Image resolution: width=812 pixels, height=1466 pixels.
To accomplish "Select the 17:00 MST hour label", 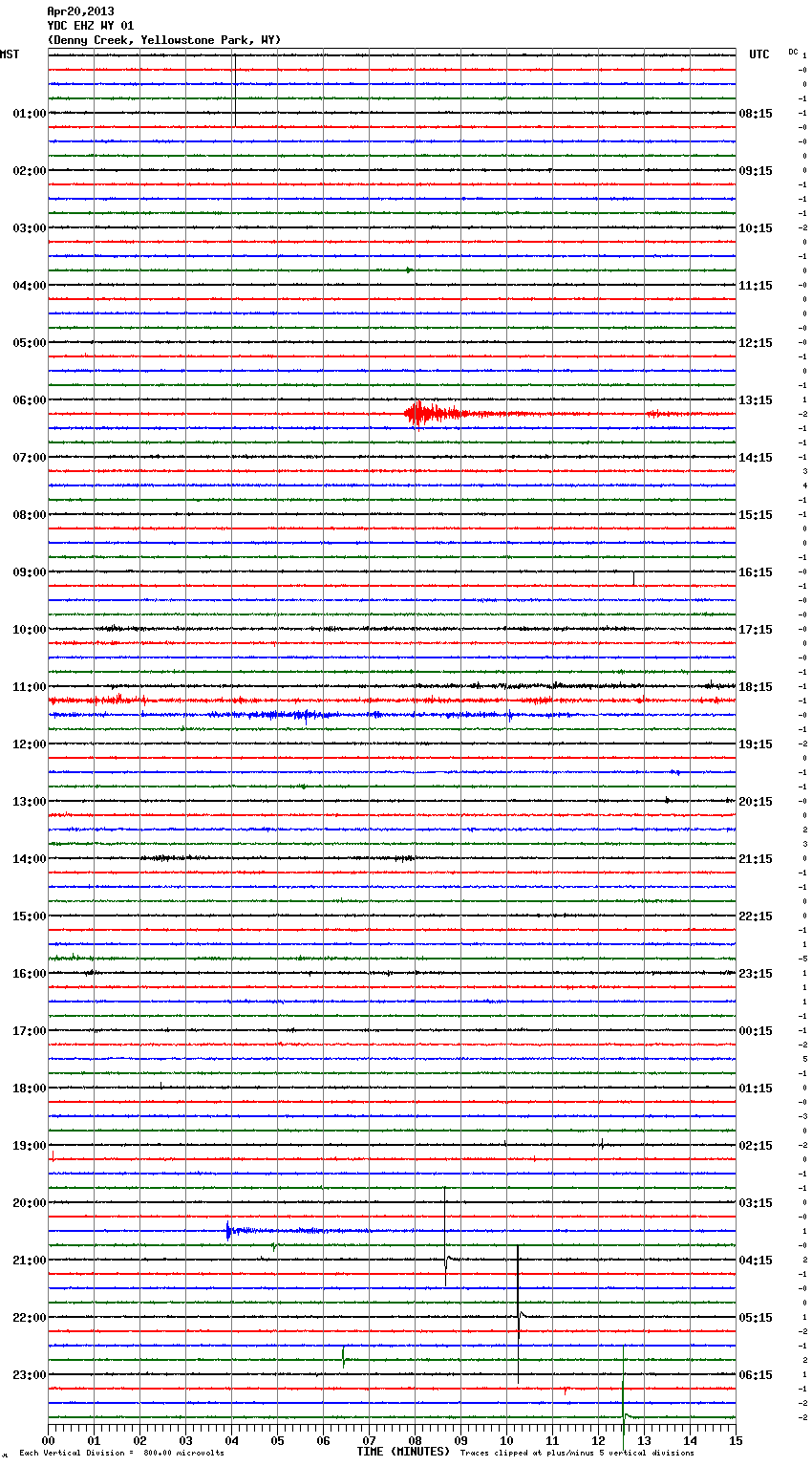I will coord(30,1031).
